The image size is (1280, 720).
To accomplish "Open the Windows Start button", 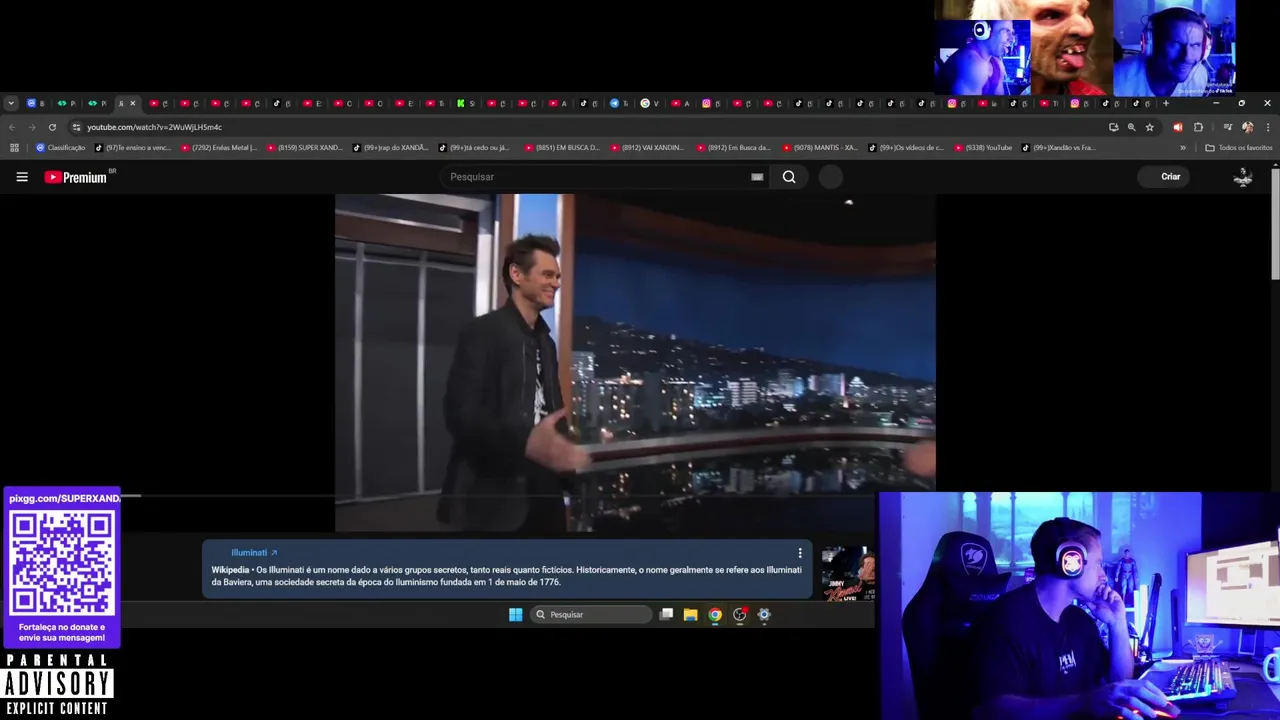I will pyautogui.click(x=515, y=614).
